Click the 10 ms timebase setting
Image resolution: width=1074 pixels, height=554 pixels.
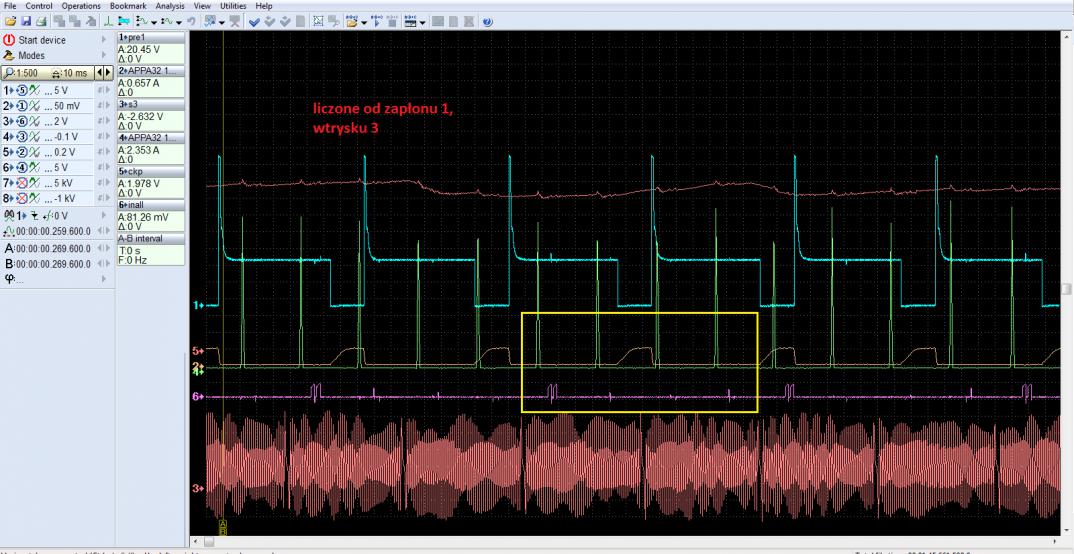click(x=71, y=73)
